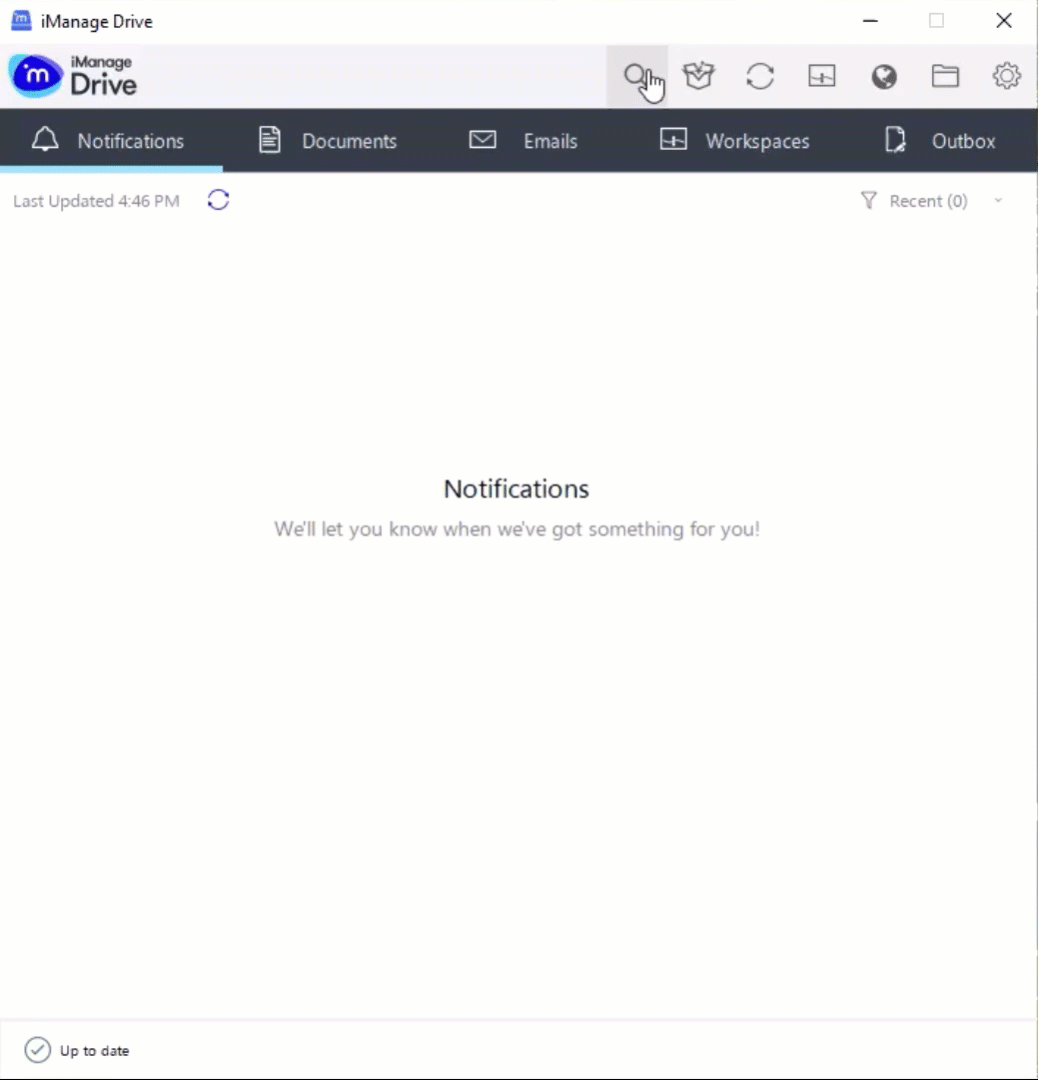Image resolution: width=1038 pixels, height=1080 pixels.
Task: Click the filter funnel icon
Action: point(868,201)
